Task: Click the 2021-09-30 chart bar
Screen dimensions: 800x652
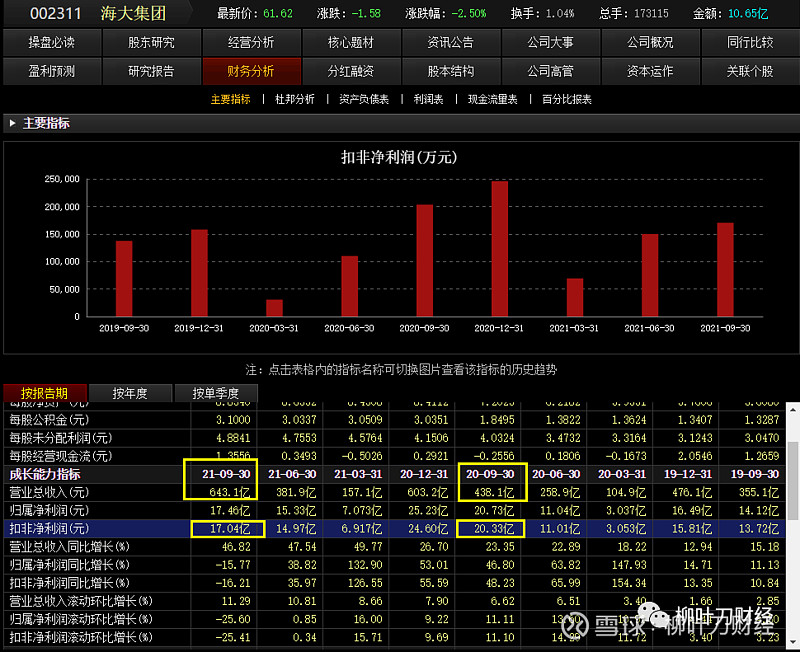Action: point(725,270)
